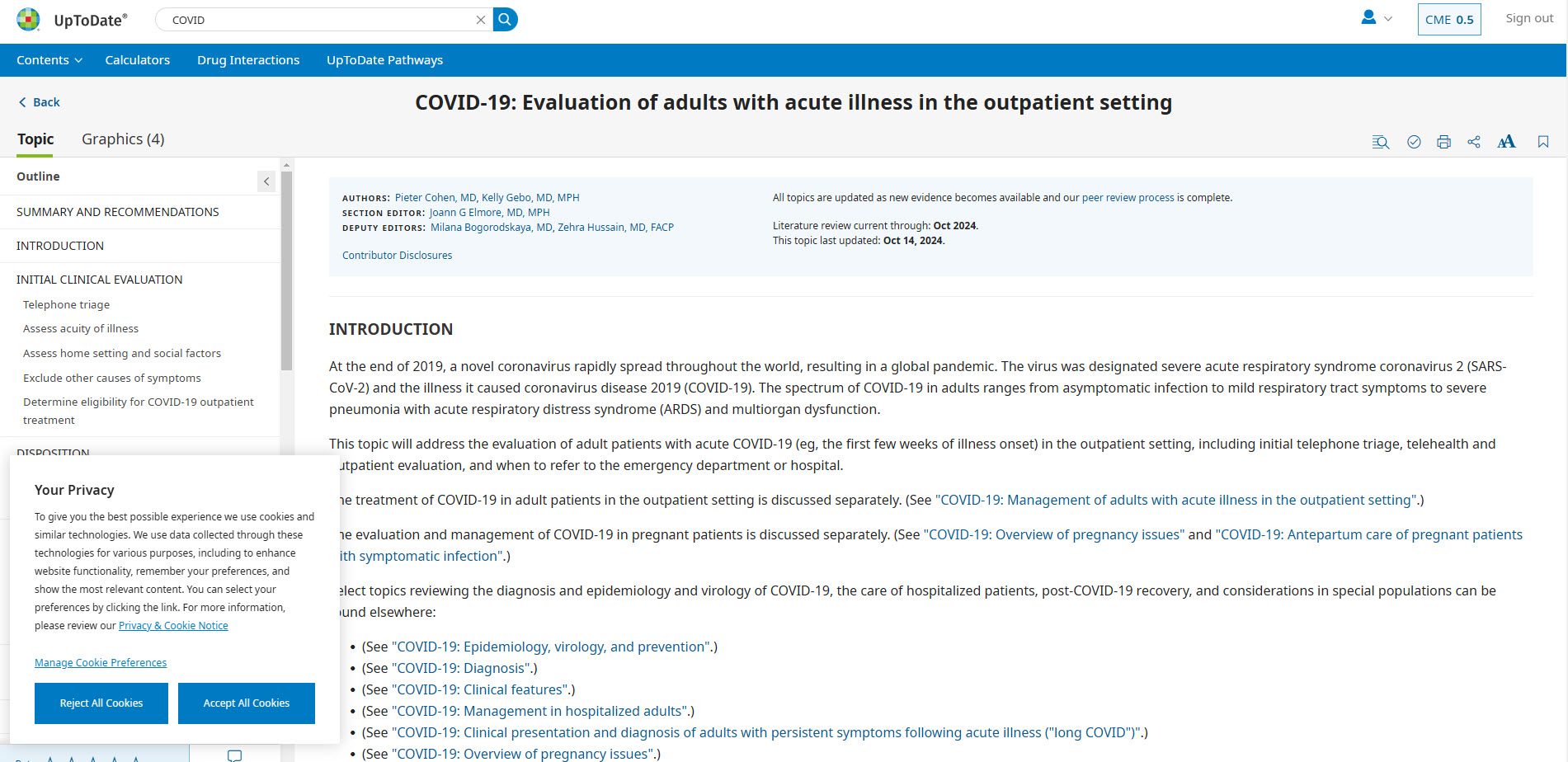1568x762 pixels.
Task: Print the topic with printer icon
Action: 1443,142
